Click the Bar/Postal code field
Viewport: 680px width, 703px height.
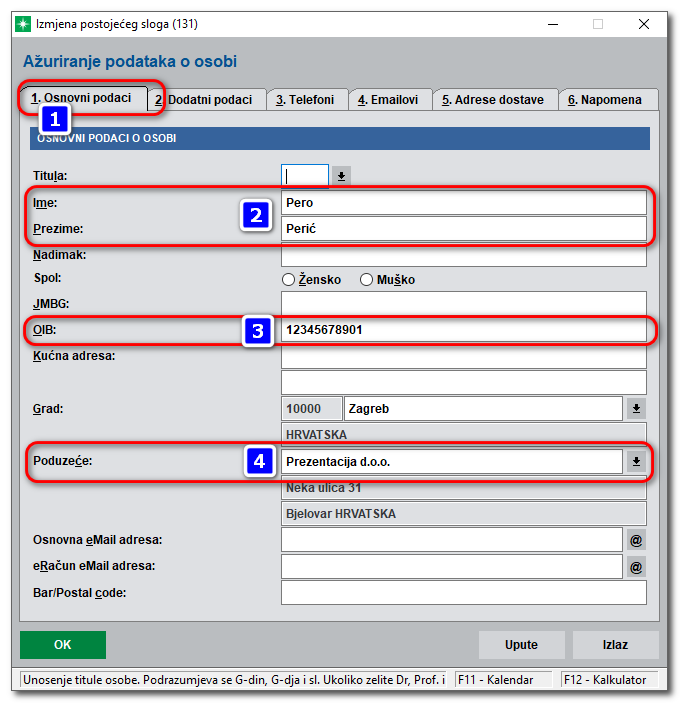pos(463,593)
